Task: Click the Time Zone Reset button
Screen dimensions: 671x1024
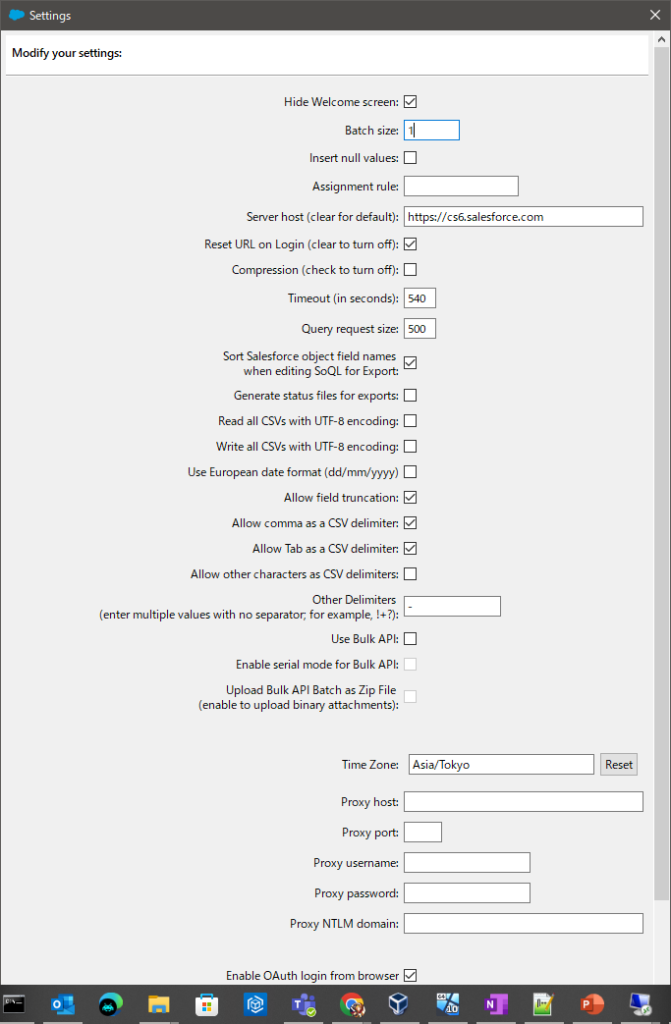Action: [x=619, y=764]
